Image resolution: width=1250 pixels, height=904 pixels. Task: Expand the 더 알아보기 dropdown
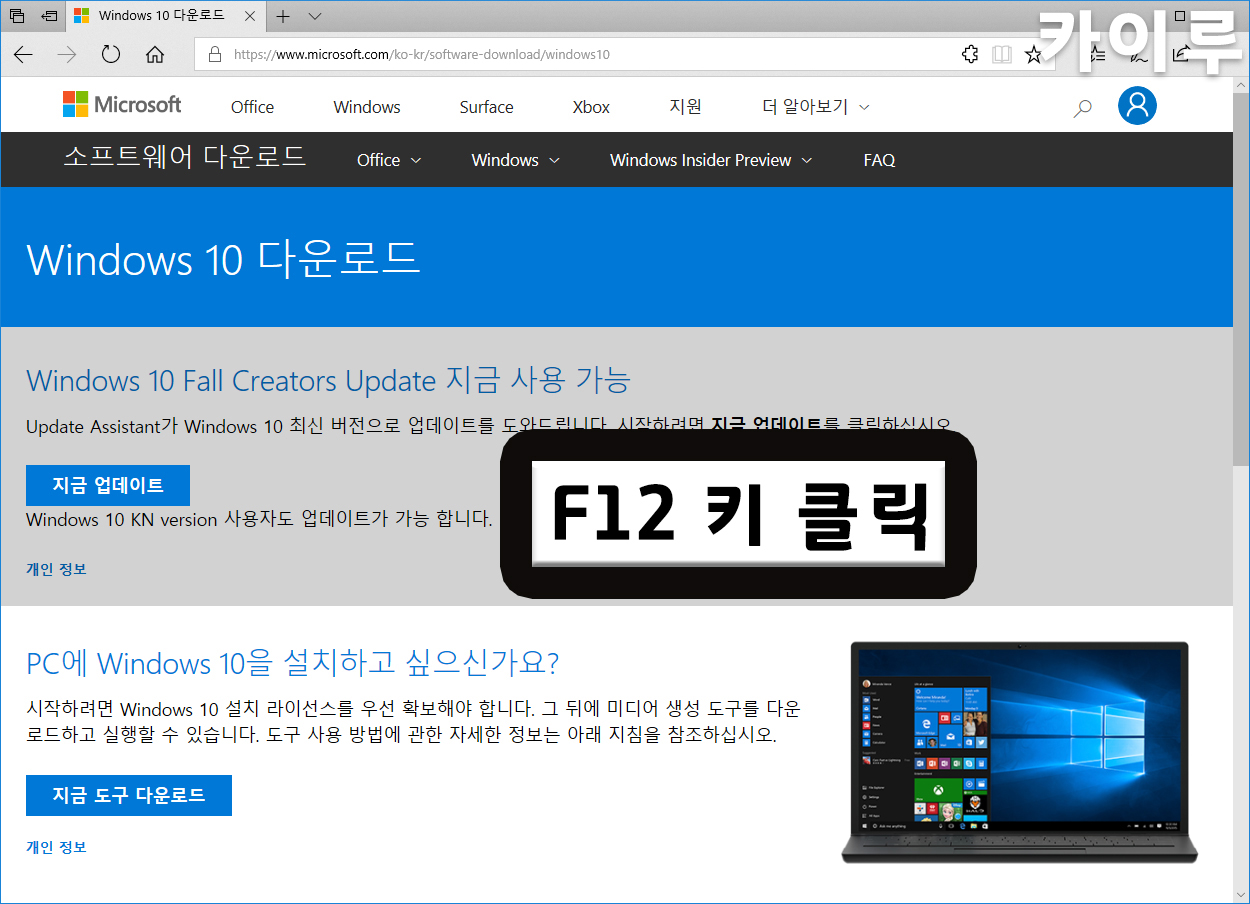(x=816, y=106)
